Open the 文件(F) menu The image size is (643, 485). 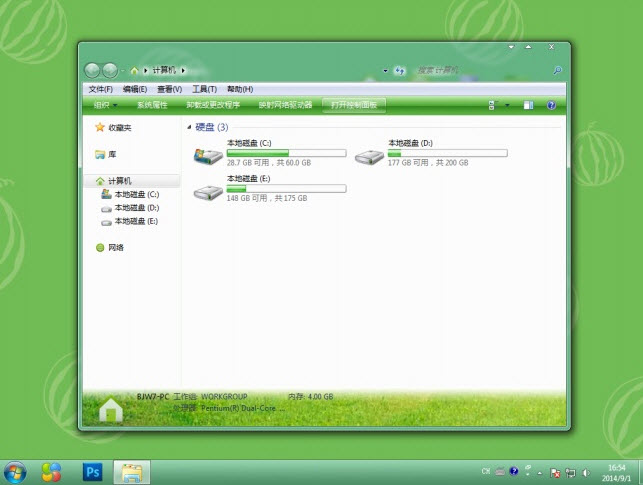(100, 89)
